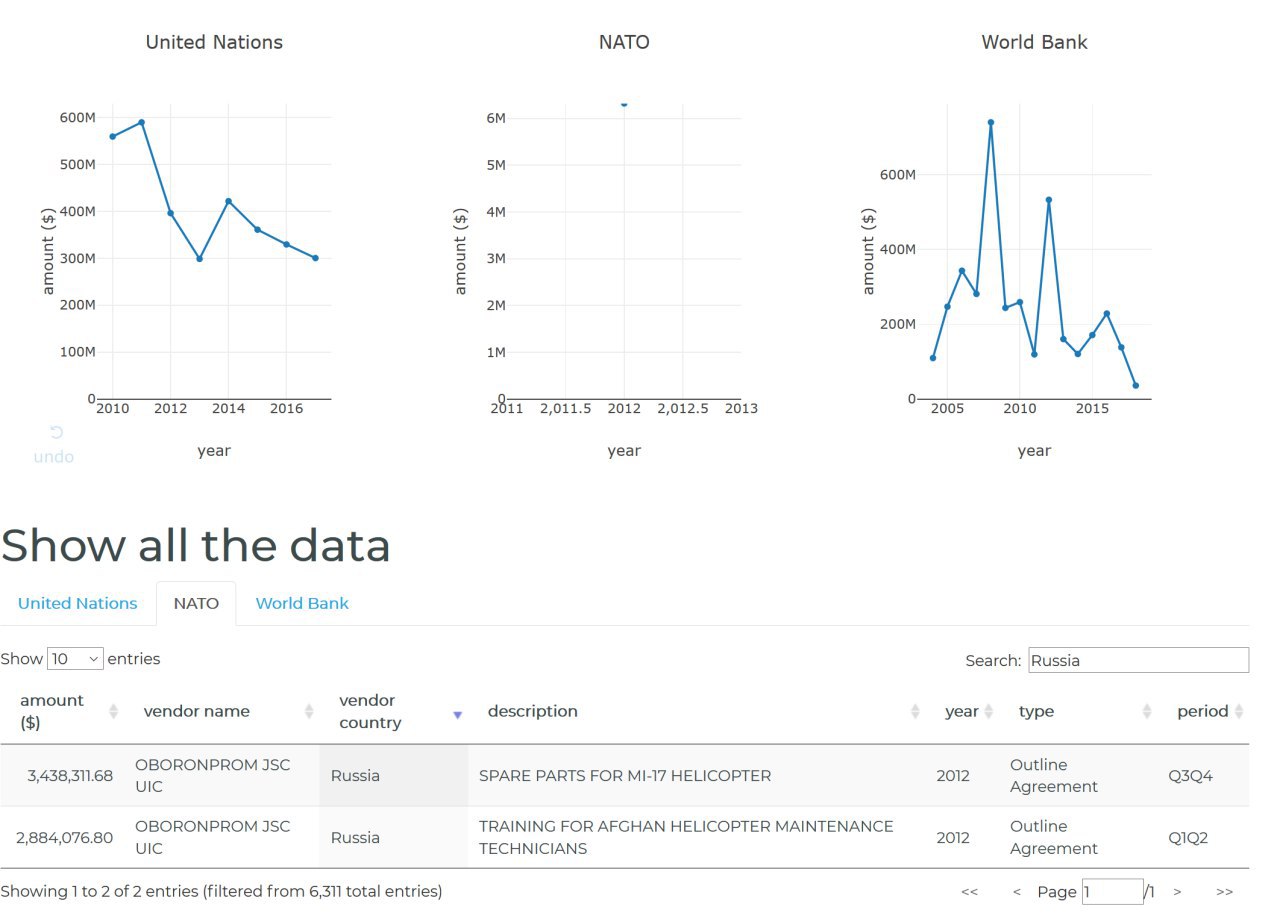Sort table by the description column
1280x922 pixels.
(697, 712)
